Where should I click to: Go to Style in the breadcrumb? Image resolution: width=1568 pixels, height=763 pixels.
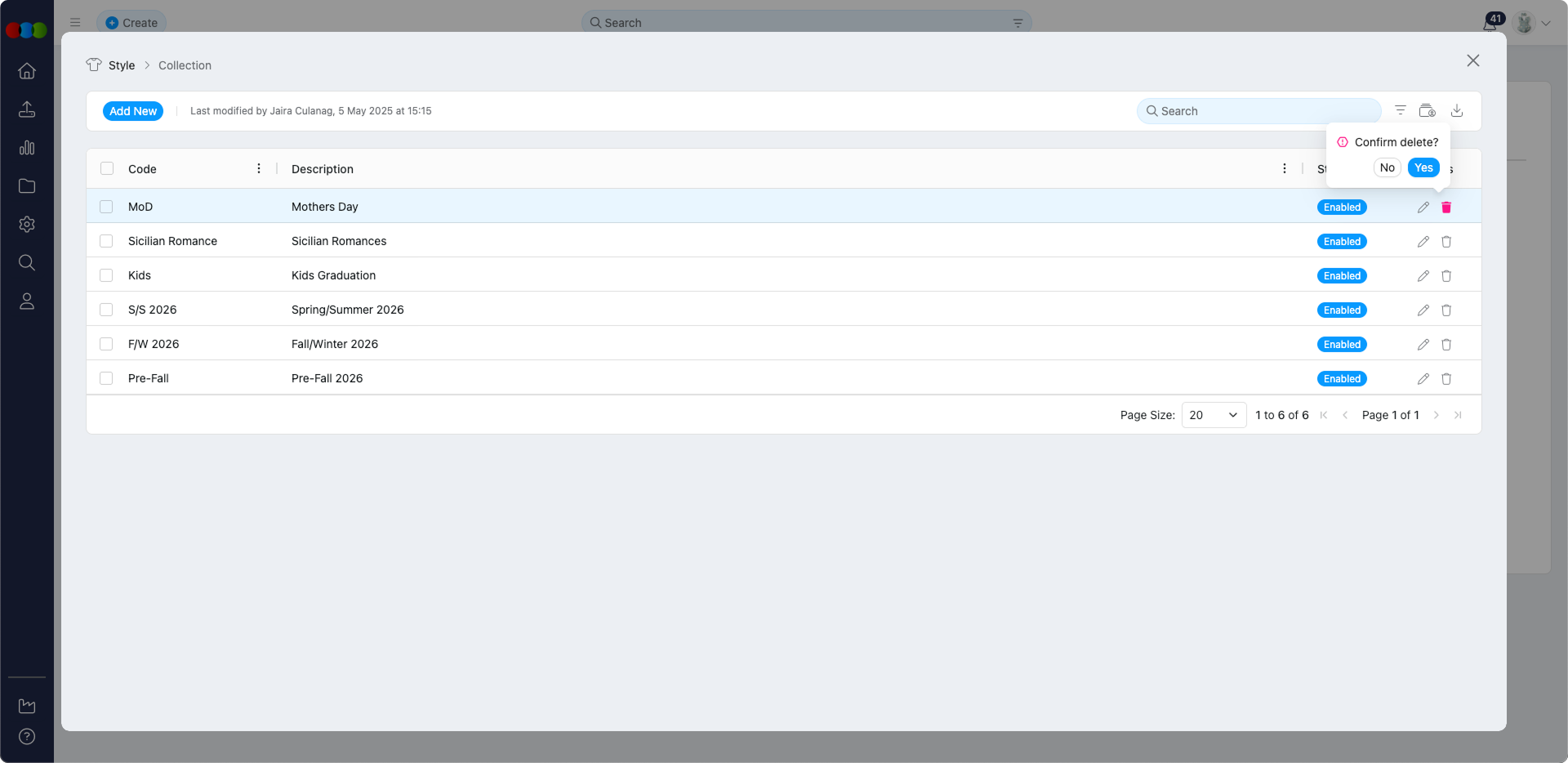pos(121,65)
